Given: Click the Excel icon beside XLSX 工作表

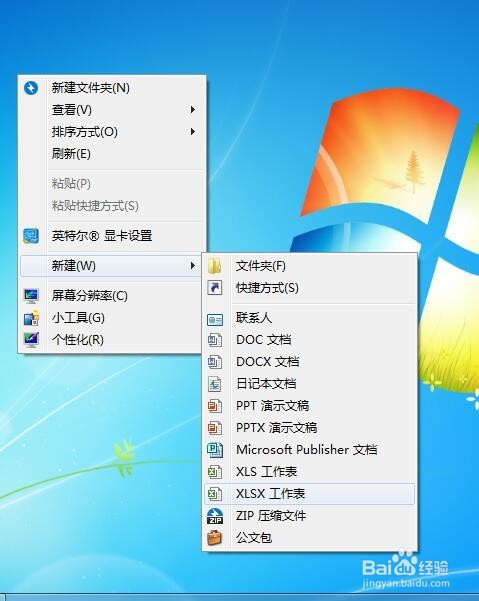Looking at the screenshot, I should tap(215, 494).
